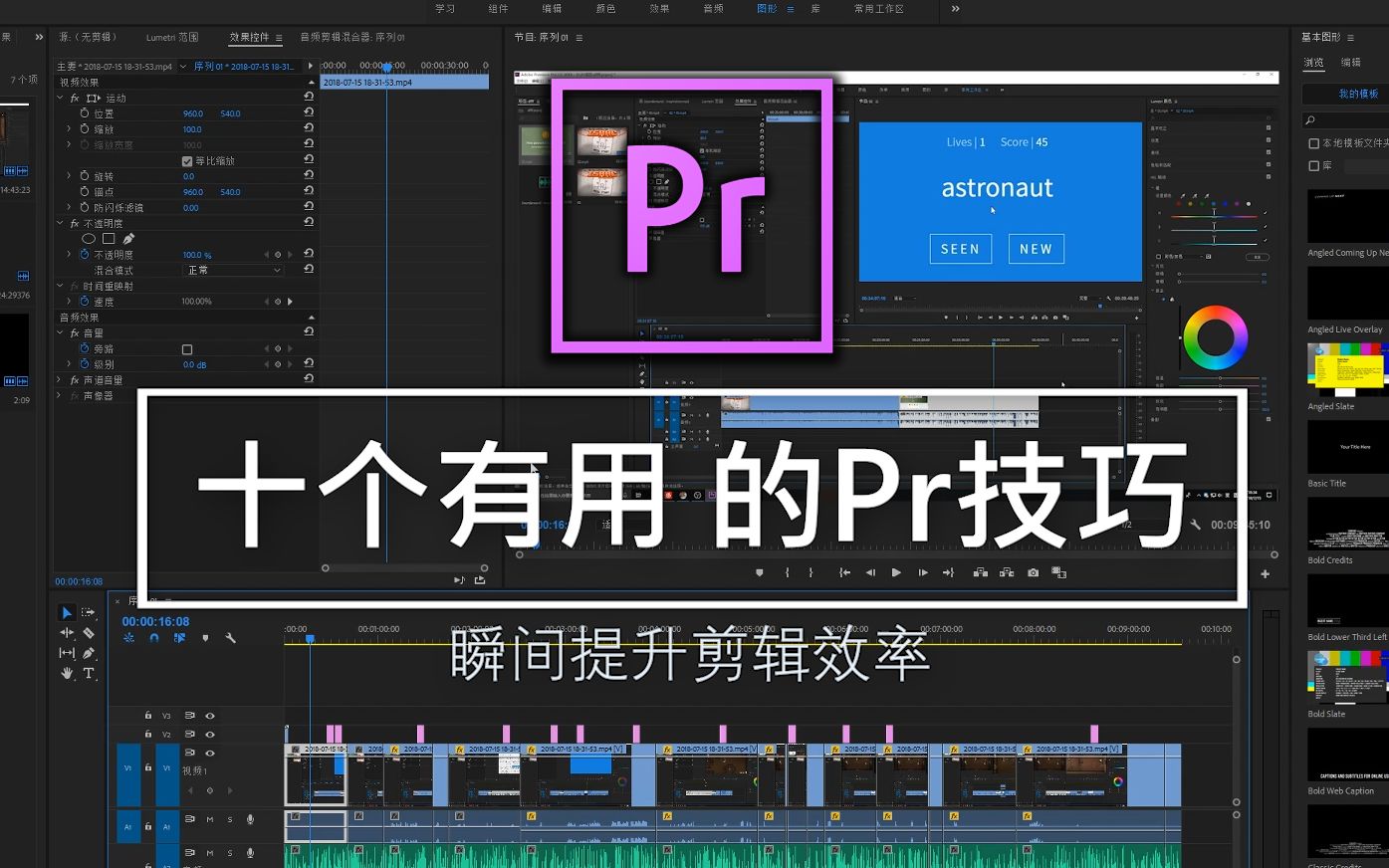The width and height of the screenshot is (1389, 868).
Task: Select the Track Select Forward tool
Action: point(89,613)
